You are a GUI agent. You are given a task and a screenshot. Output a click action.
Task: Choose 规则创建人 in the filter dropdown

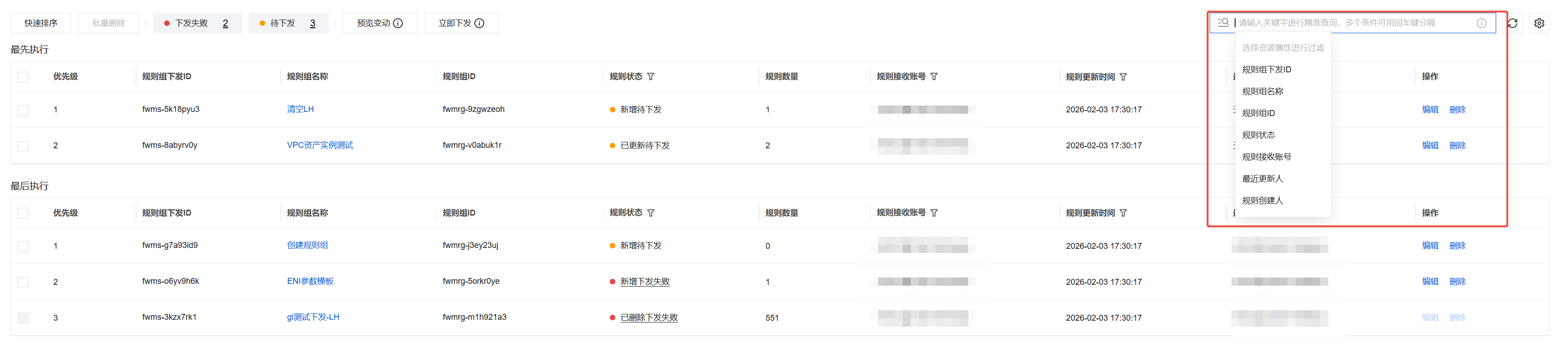(x=1262, y=201)
